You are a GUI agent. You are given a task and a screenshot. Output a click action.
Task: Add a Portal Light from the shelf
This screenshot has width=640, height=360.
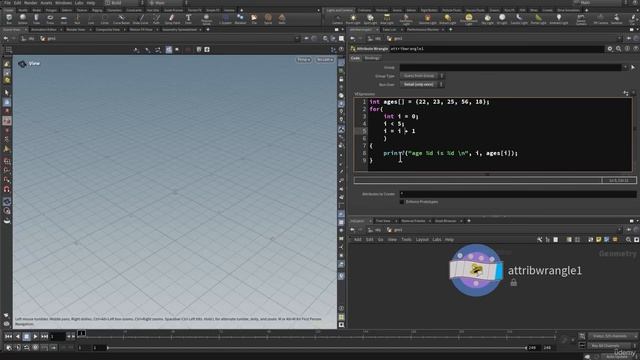pos(538,19)
